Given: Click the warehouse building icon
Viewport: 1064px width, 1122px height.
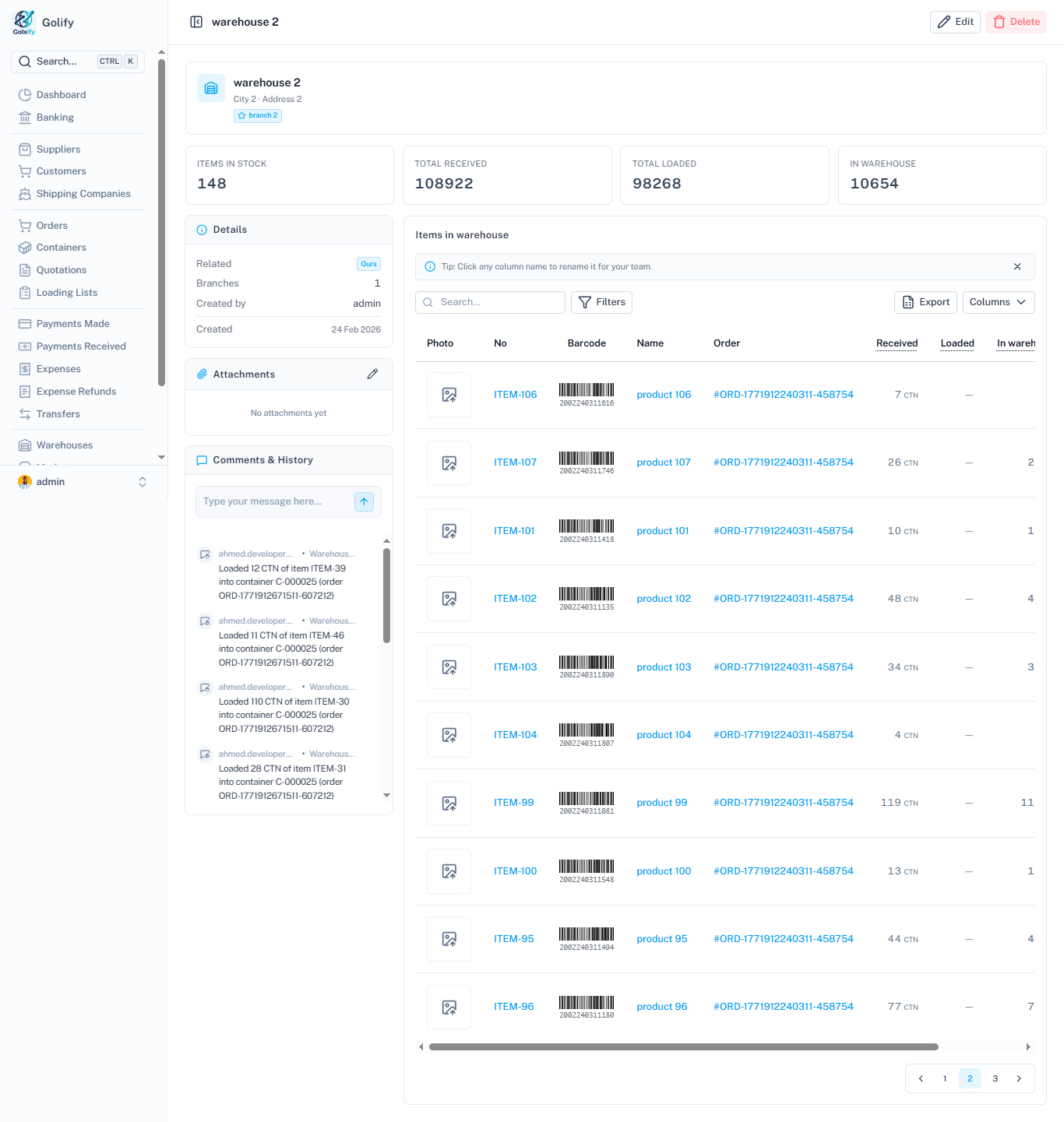Looking at the screenshot, I should click(x=211, y=89).
